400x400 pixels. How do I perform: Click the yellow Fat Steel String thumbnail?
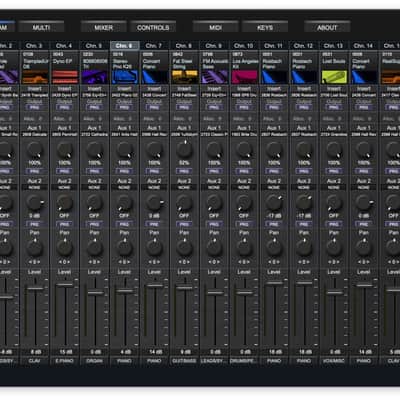[x=185, y=77]
